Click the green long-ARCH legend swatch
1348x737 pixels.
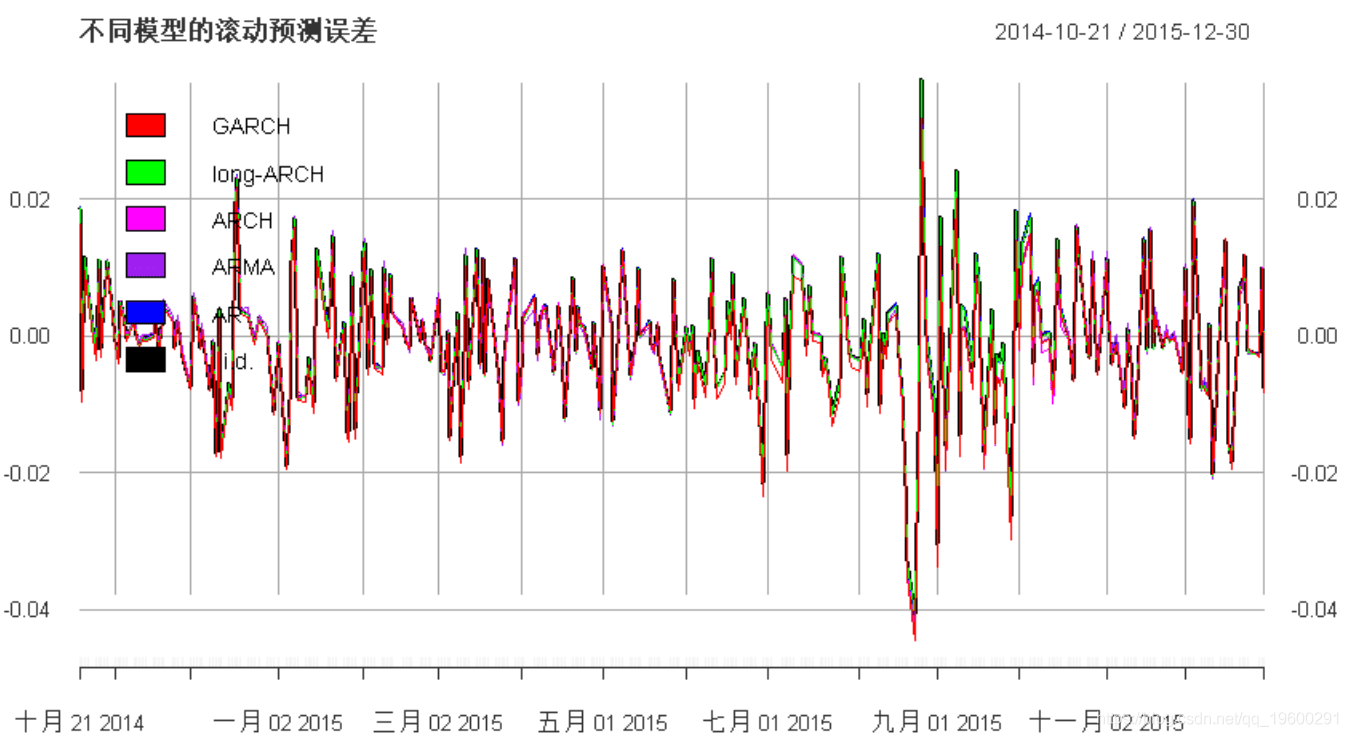click(x=145, y=173)
